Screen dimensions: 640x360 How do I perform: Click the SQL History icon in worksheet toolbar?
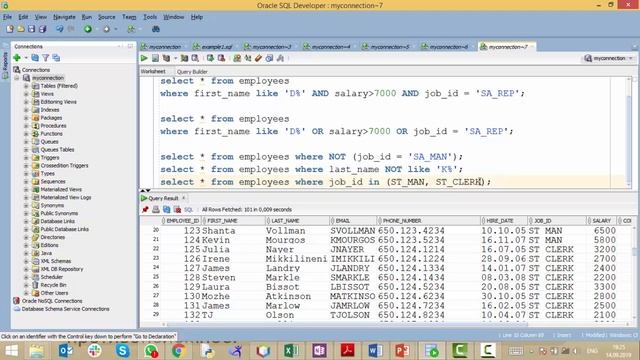point(269,58)
